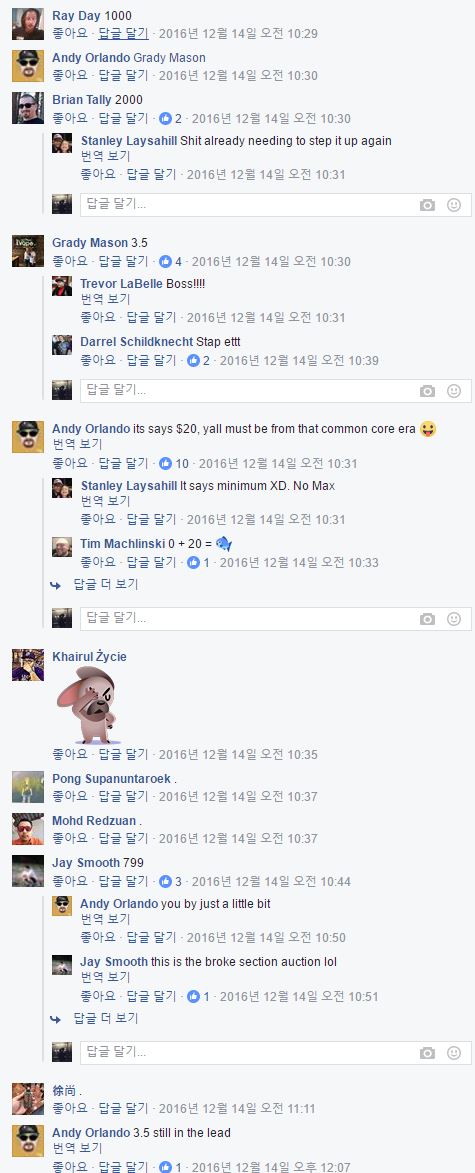Click camera icon in reply box under Jay Smooth thread

pyautogui.click(x=427, y=1053)
